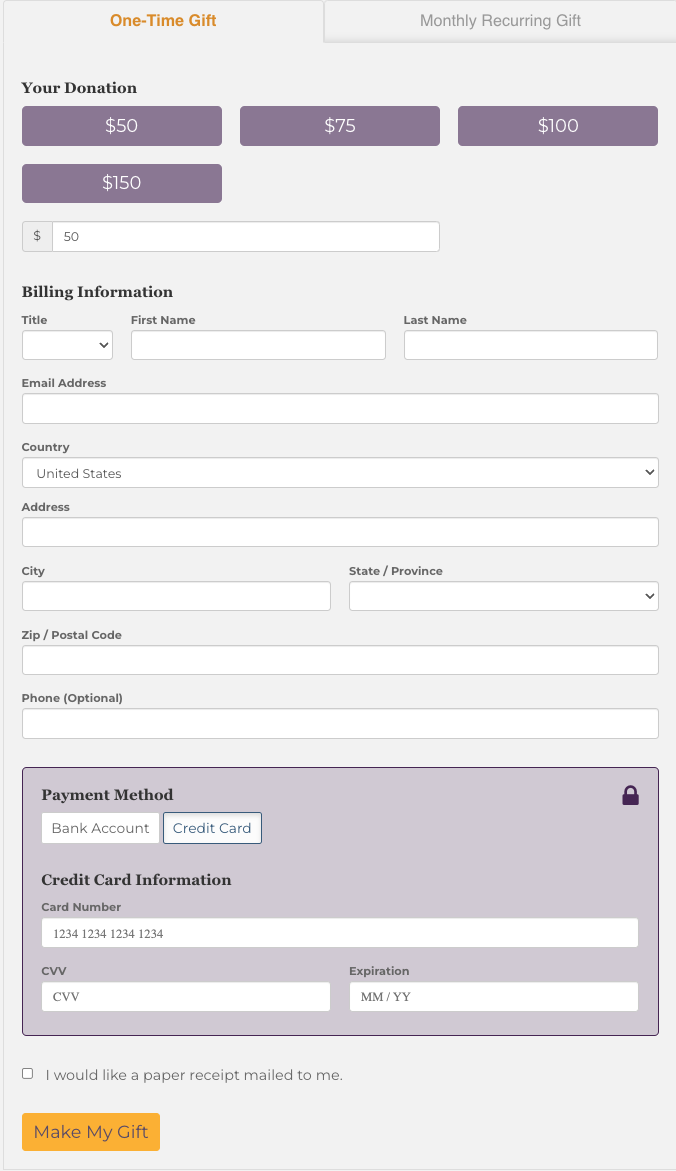
Task: Expand the Country dropdown
Action: (x=340, y=473)
